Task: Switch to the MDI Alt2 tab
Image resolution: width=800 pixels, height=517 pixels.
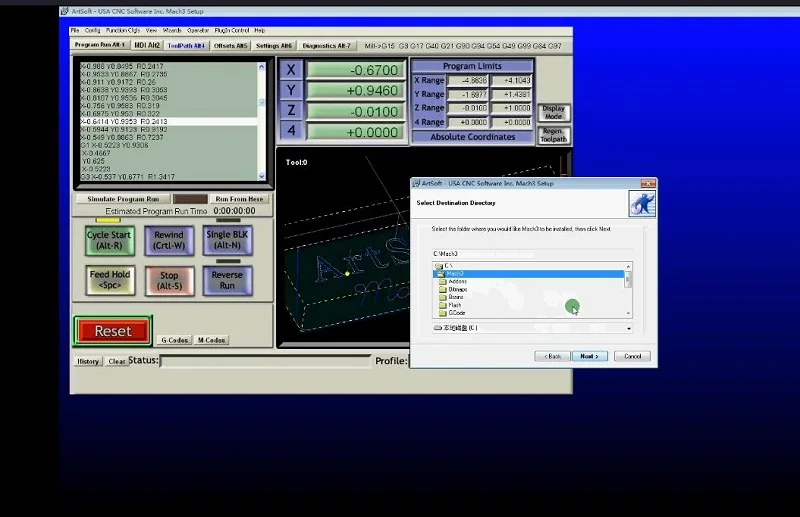Action: [147, 45]
